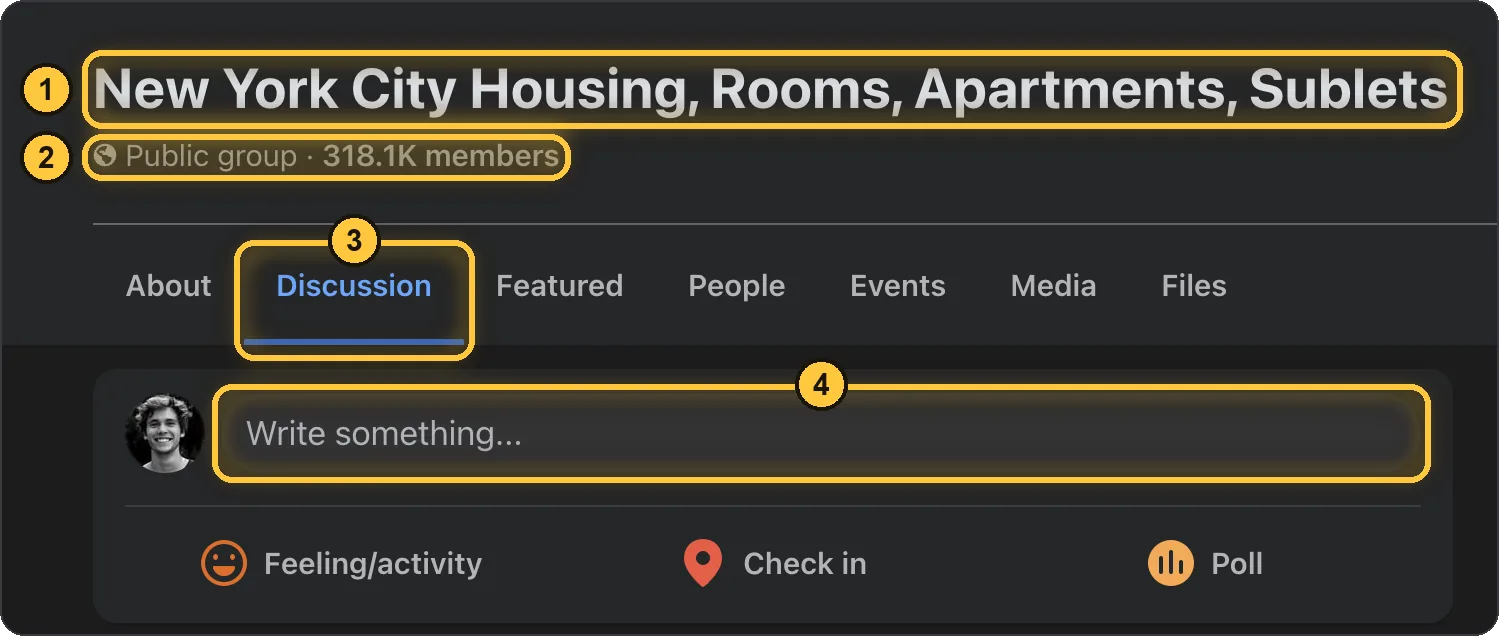Click the yellow number 4 annotation badge
The image size is (1499, 636).
click(x=821, y=385)
